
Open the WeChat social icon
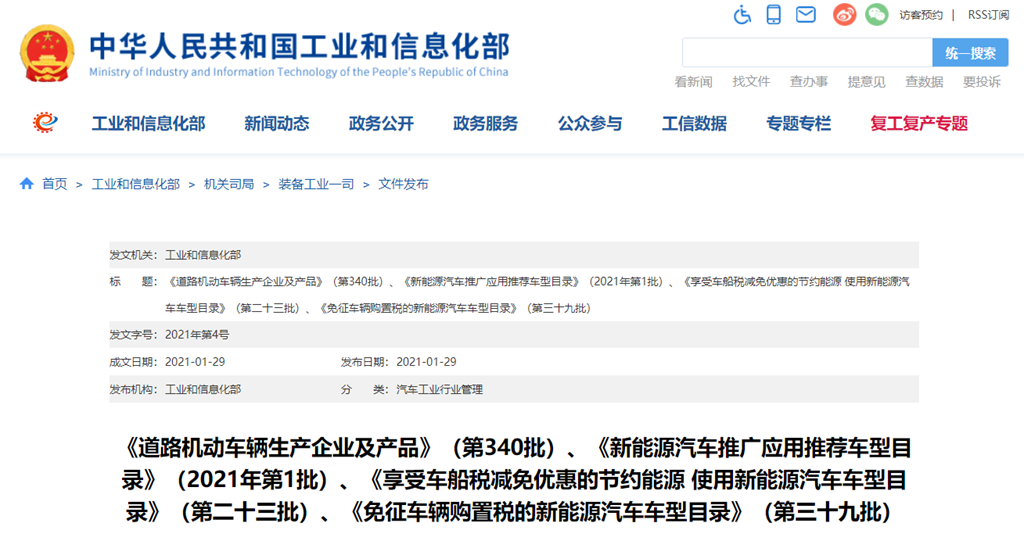(x=876, y=15)
